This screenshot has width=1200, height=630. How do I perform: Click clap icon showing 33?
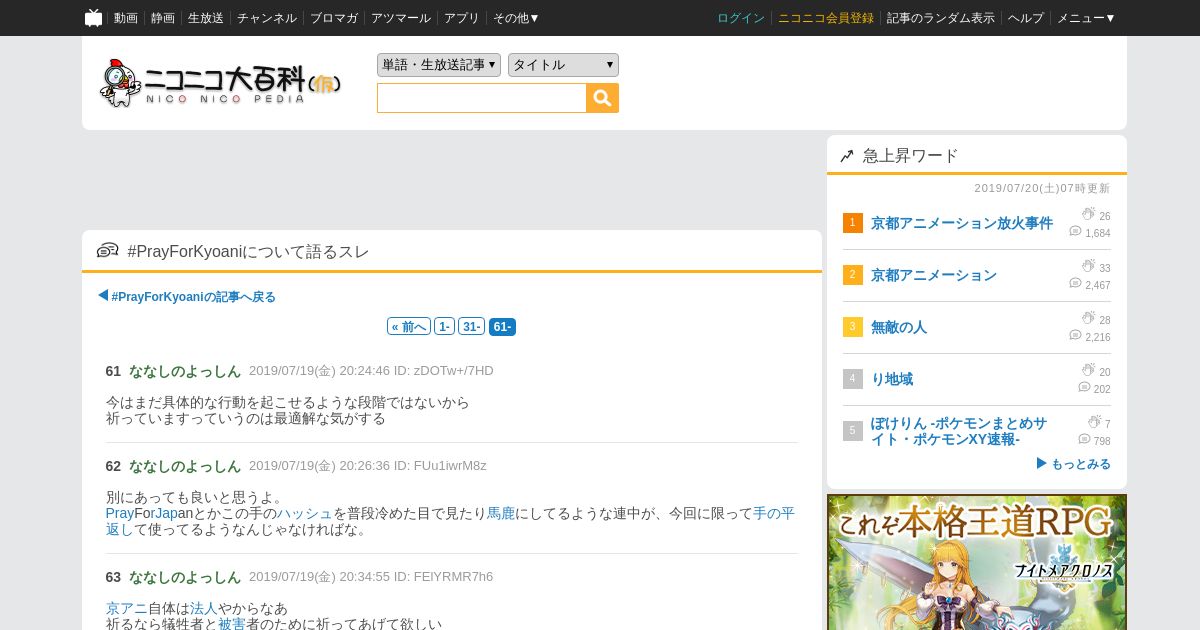click(x=1089, y=267)
